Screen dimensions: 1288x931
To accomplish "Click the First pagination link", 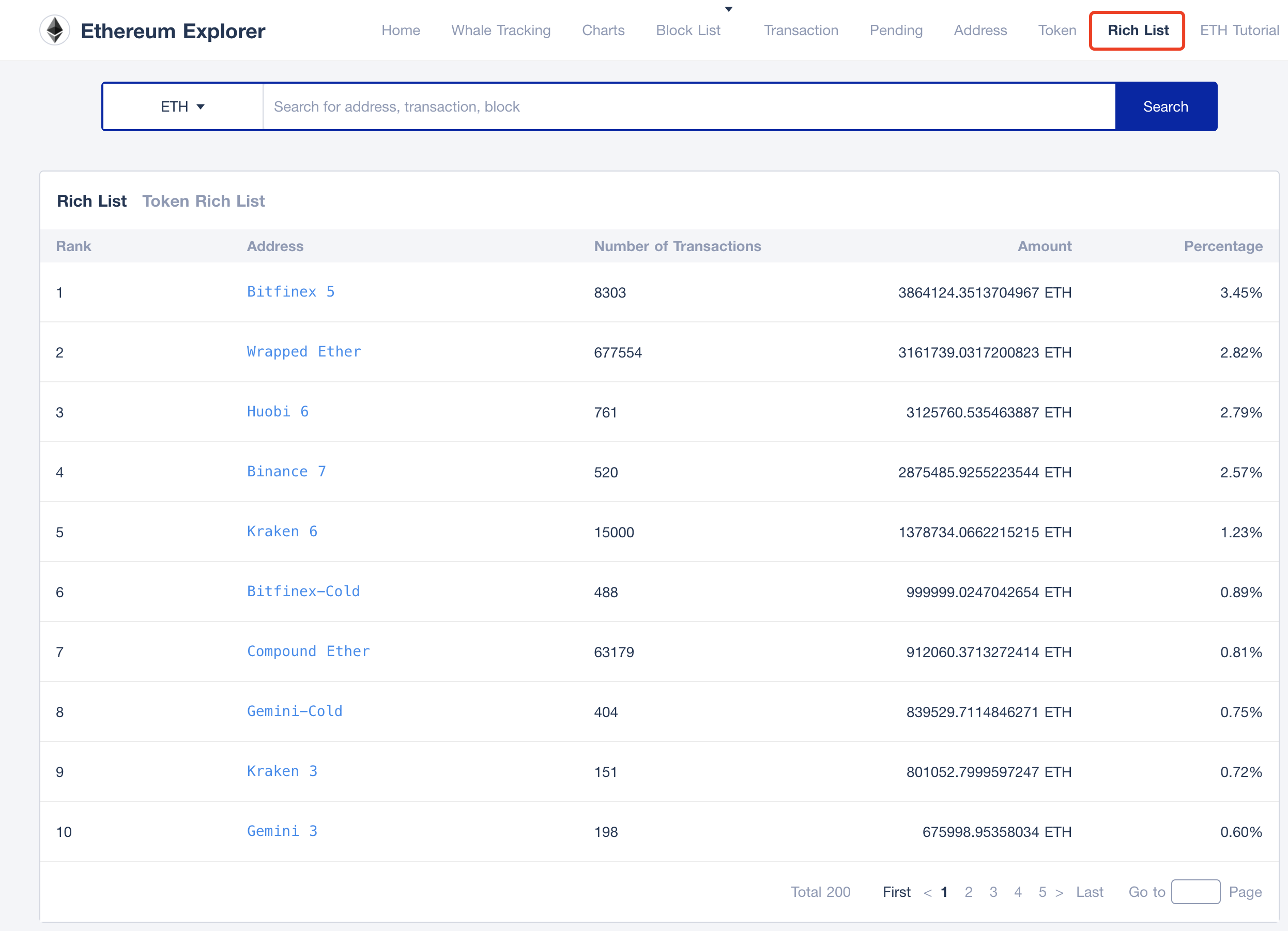I will pos(896,892).
